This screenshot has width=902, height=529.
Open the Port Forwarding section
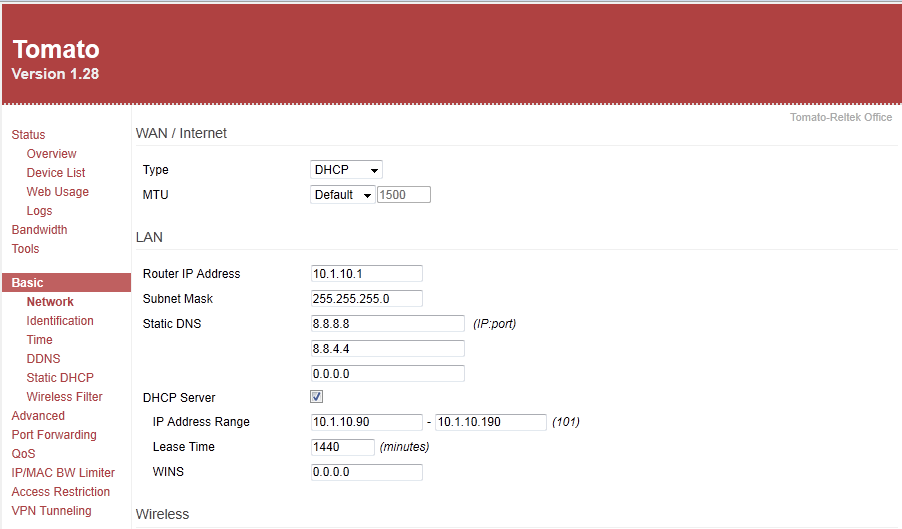pyautogui.click(x=54, y=435)
